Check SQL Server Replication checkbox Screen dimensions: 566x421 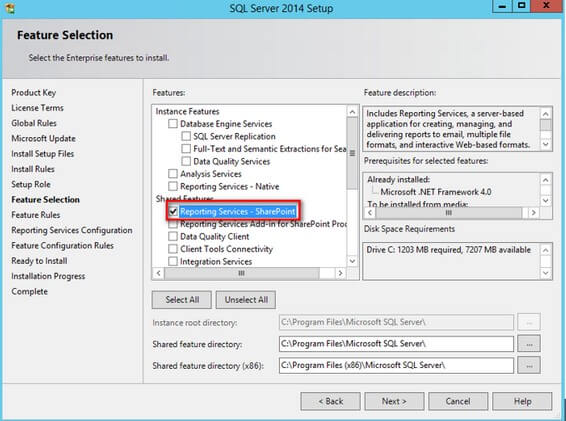186,136
